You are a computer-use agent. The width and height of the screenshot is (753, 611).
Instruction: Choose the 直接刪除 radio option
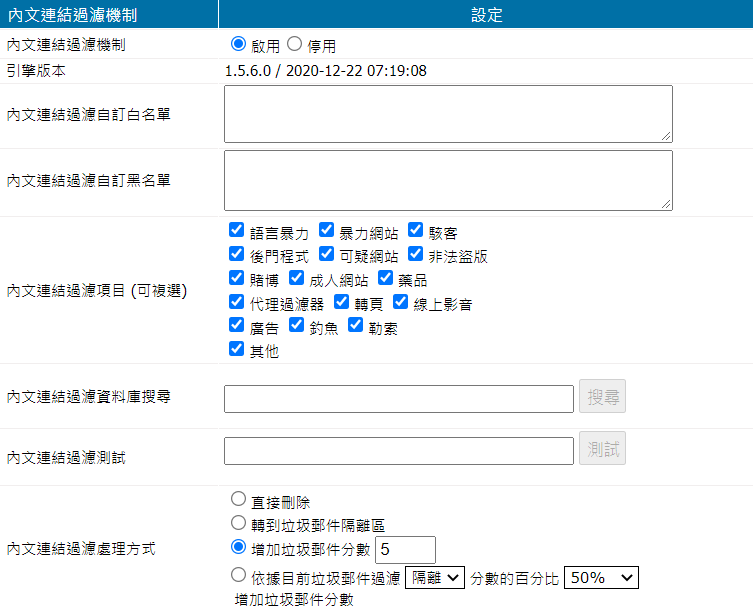pos(238,499)
